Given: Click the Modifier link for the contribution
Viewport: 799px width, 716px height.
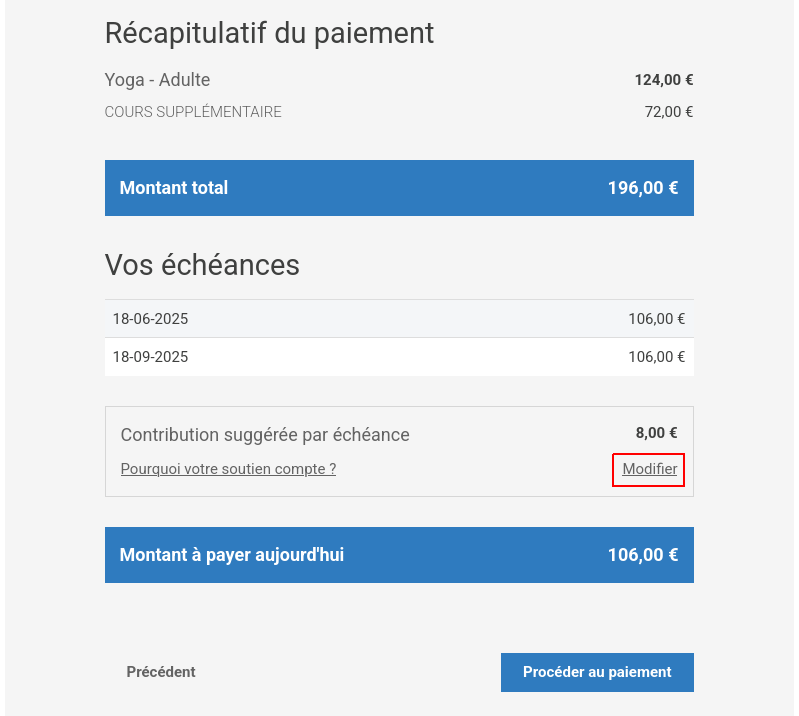Looking at the screenshot, I should [x=649, y=469].
